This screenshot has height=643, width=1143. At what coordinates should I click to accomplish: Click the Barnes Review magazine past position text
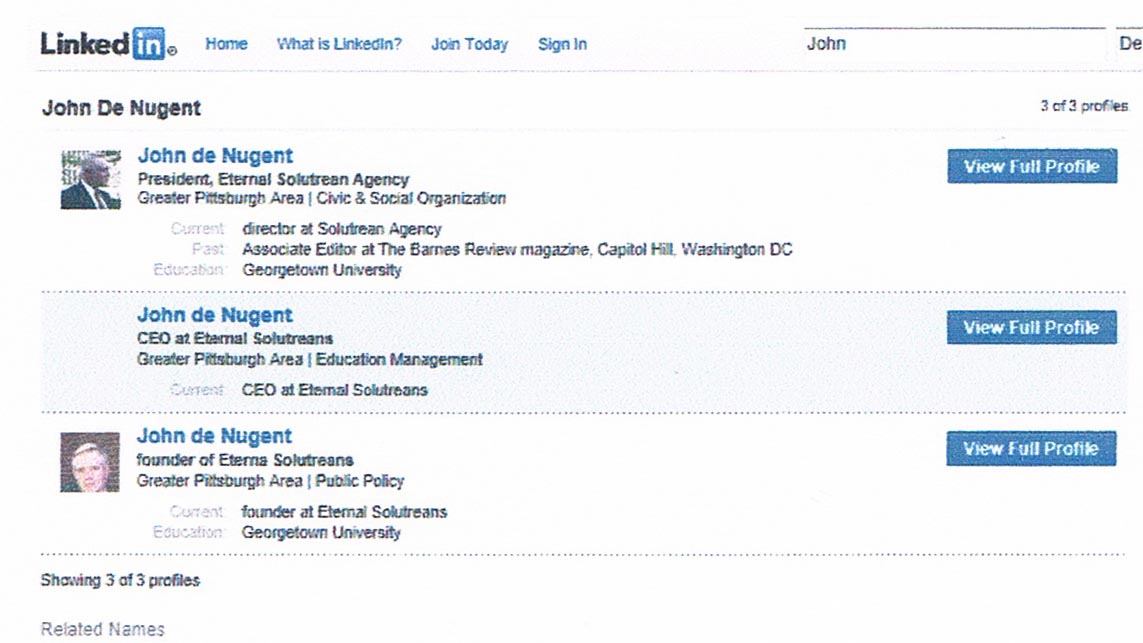(x=517, y=249)
